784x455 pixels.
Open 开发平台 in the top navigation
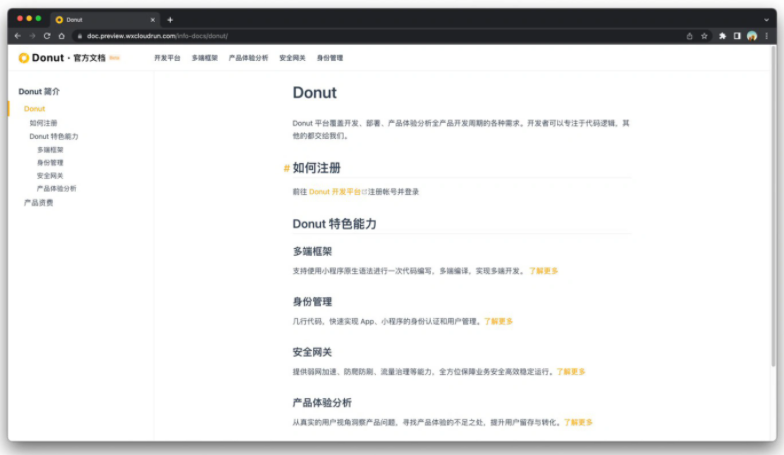(x=167, y=58)
